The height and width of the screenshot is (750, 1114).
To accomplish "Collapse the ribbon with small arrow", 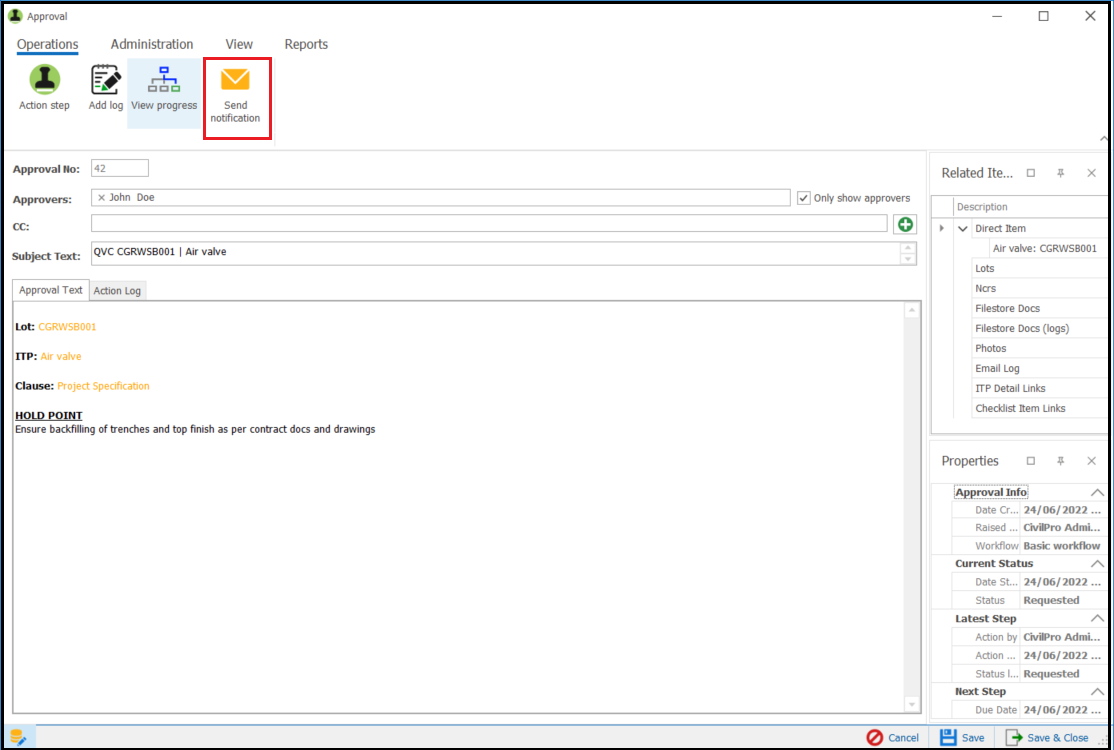I will (x=1104, y=138).
